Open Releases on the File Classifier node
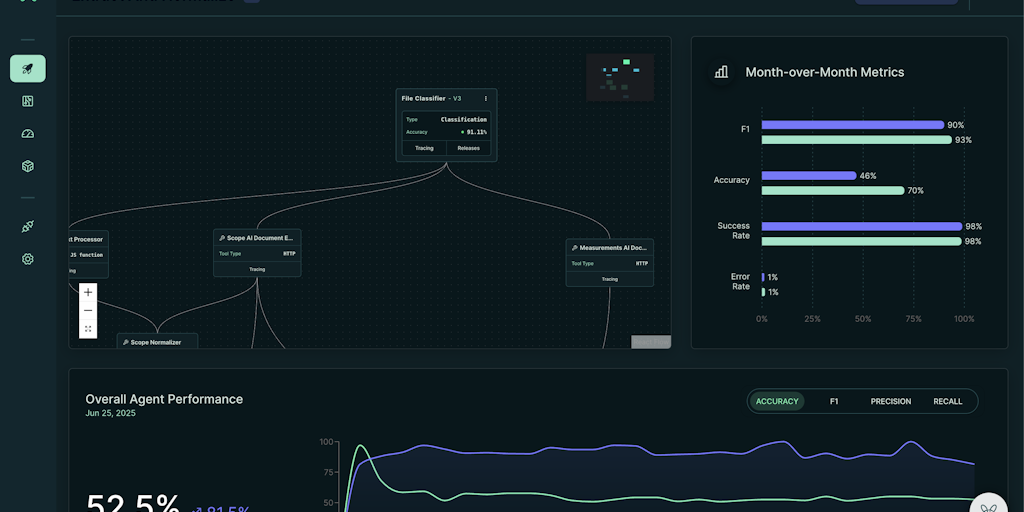Image resolution: width=1024 pixels, height=512 pixels. tap(468, 148)
